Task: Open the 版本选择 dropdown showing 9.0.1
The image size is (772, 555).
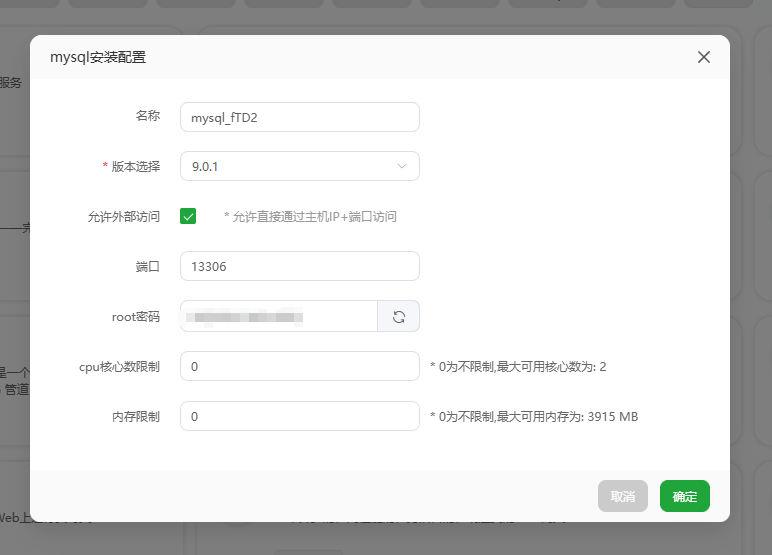Action: pyautogui.click(x=290, y=167)
